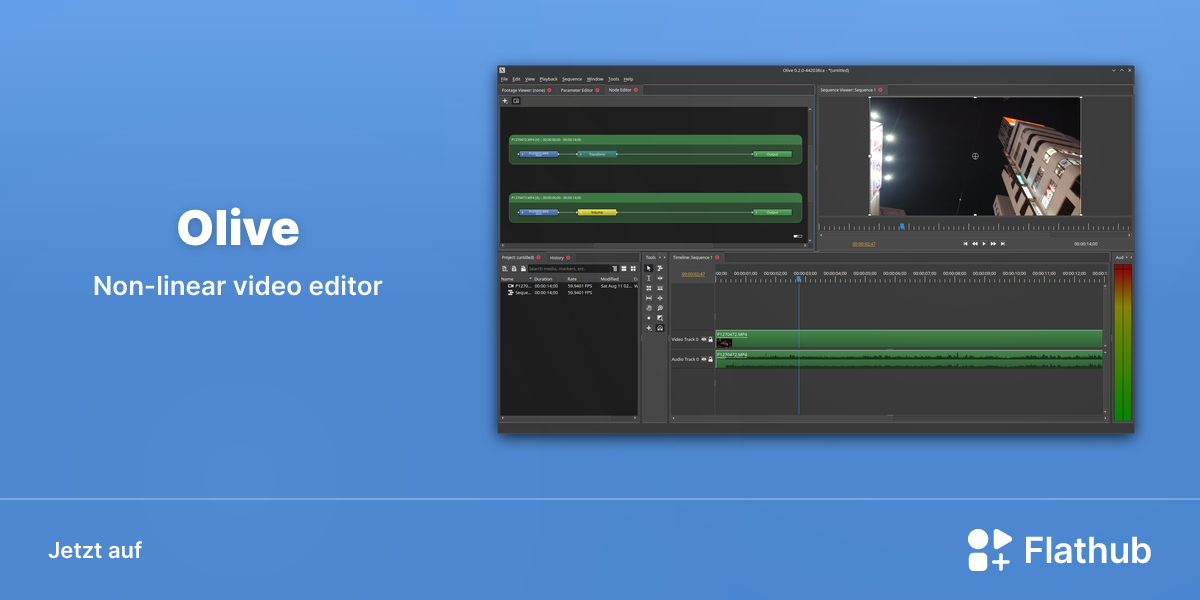This screenshot has width=1200, height=600.
Task: Hide Video Track 0 using the eye icon
Action: [x=704, y=339]
